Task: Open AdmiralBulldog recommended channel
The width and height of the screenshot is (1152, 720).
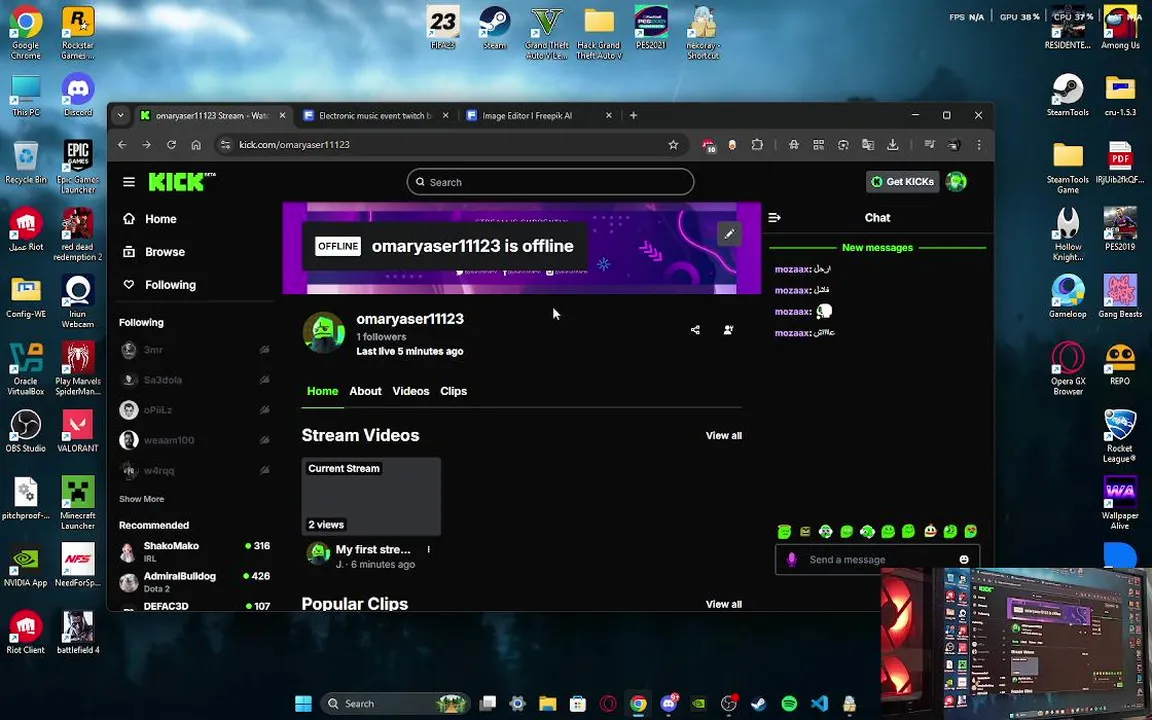Action: pyautogui.click(x=195, y=582)
